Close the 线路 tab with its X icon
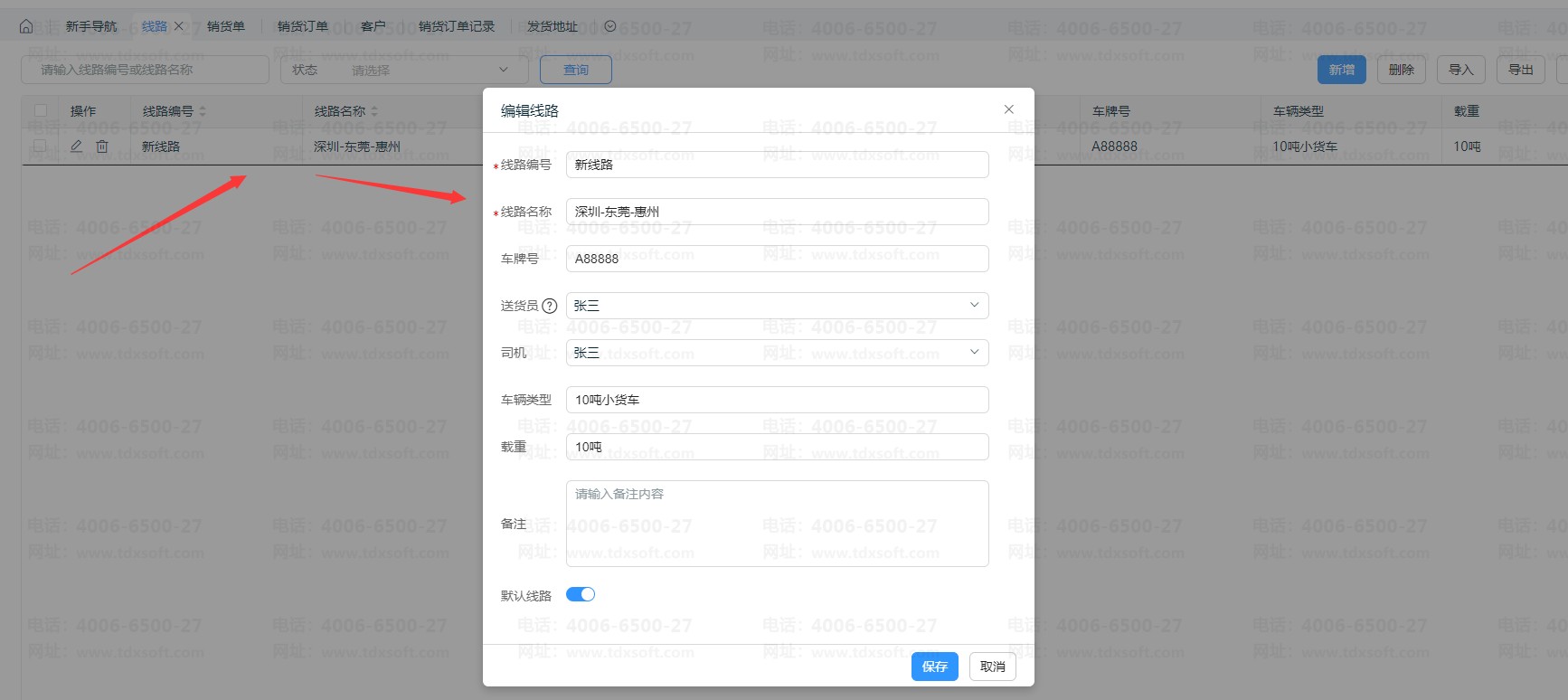1568x700 pixels. coord(179,26)
